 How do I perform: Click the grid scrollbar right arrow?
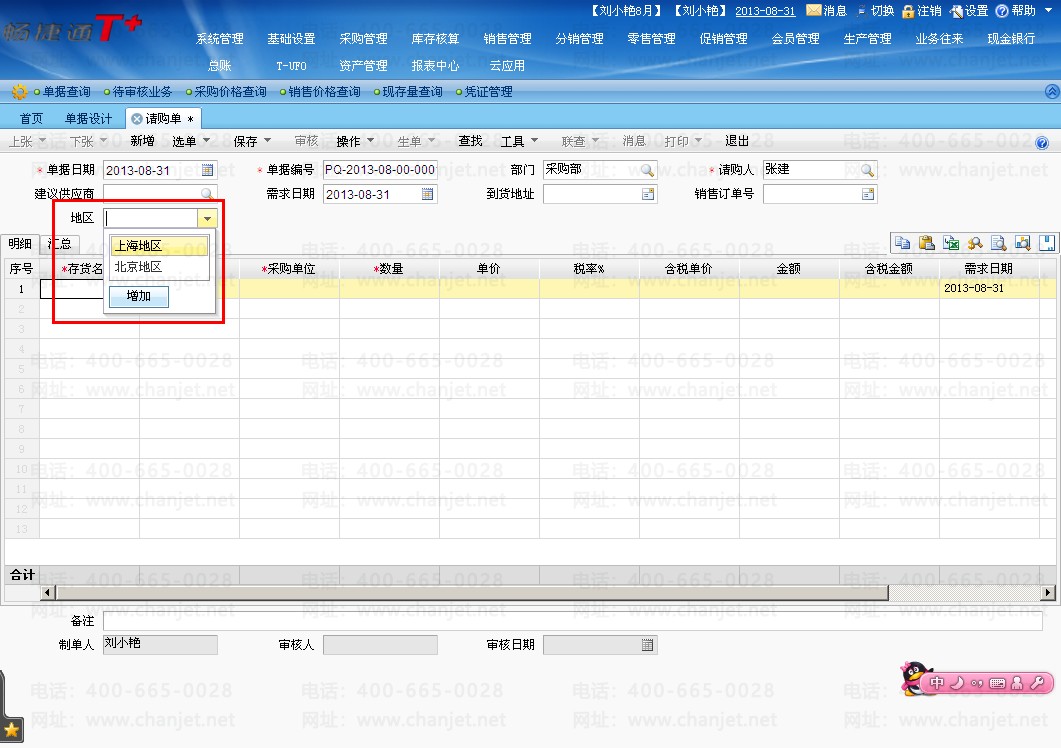point(1047,593)
